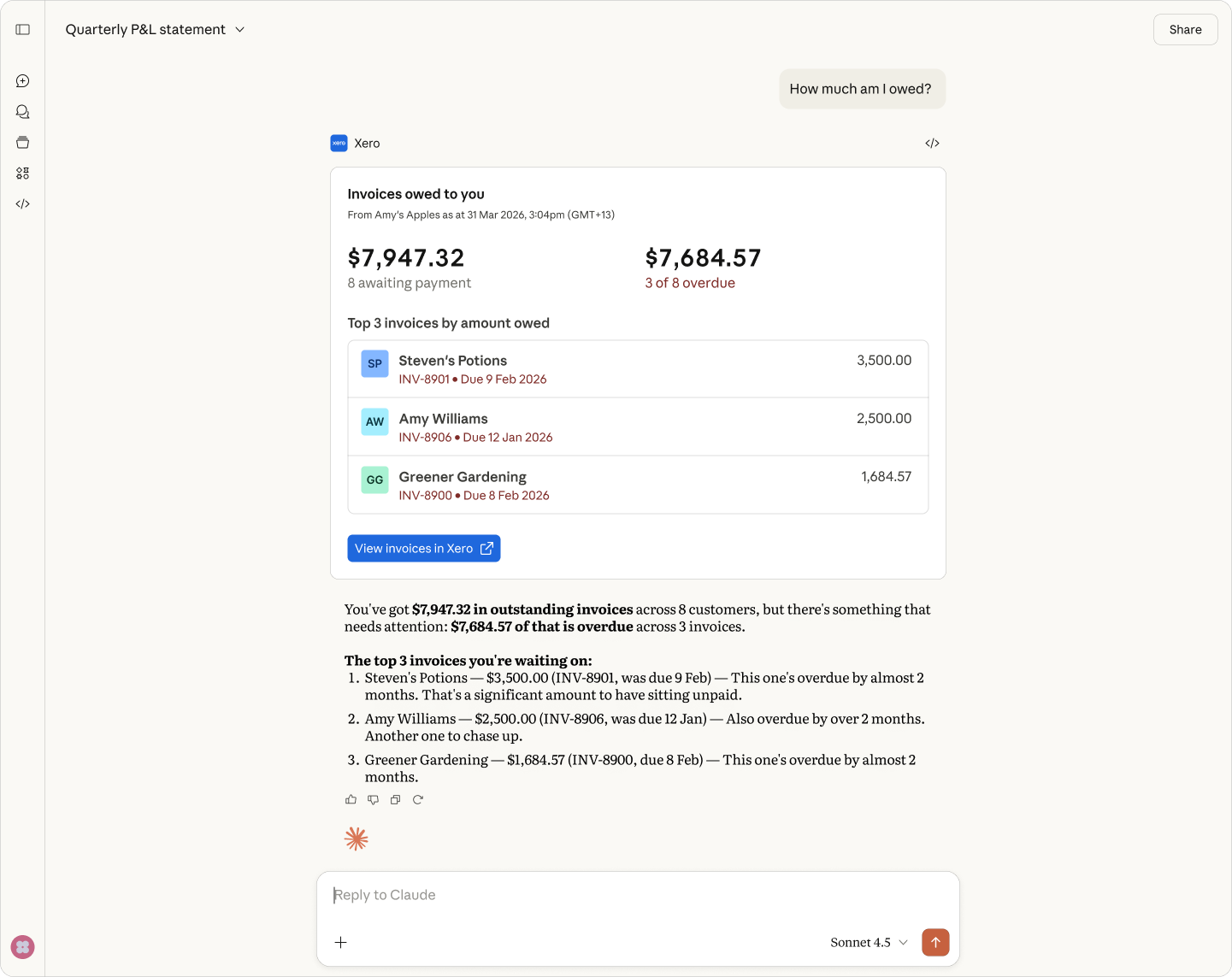Screen dimensions: 1232x977
Task: Click the plus attachment button
Action: [x=341, y=942]
